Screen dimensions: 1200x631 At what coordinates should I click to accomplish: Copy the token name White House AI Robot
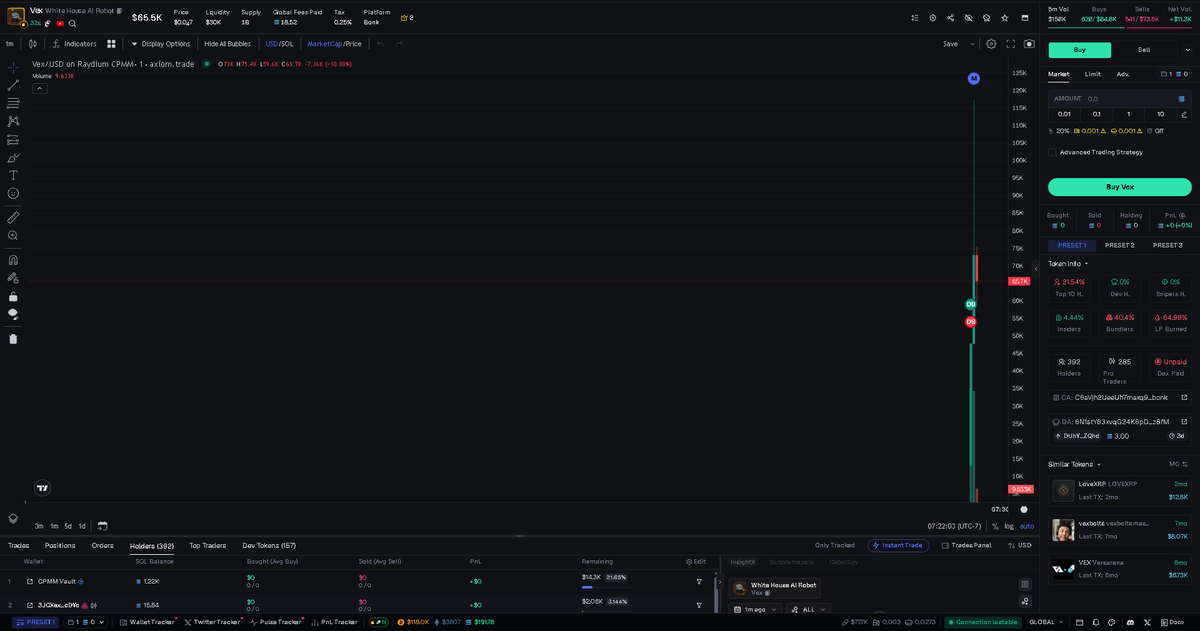[119, 10]
